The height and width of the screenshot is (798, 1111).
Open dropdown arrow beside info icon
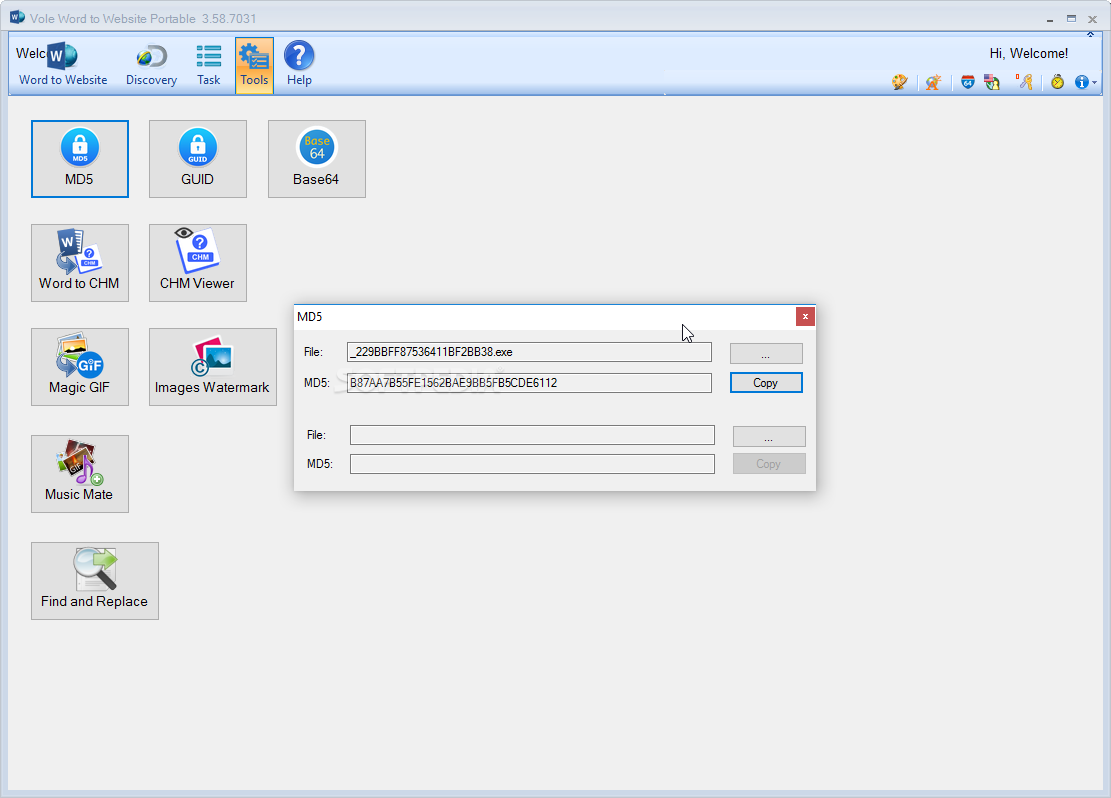[1095, 83]
